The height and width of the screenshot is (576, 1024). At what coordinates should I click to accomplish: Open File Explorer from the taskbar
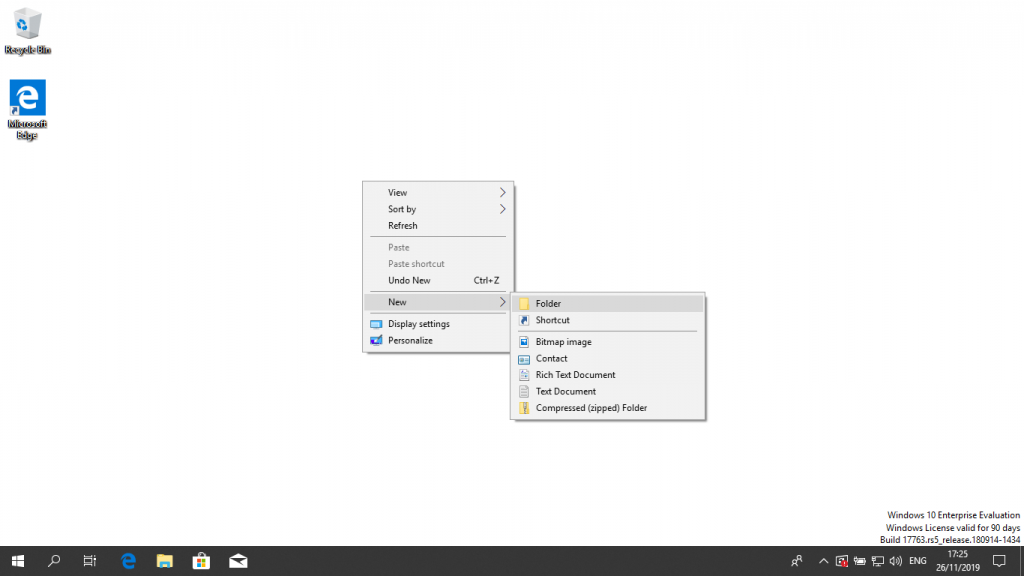165,561
